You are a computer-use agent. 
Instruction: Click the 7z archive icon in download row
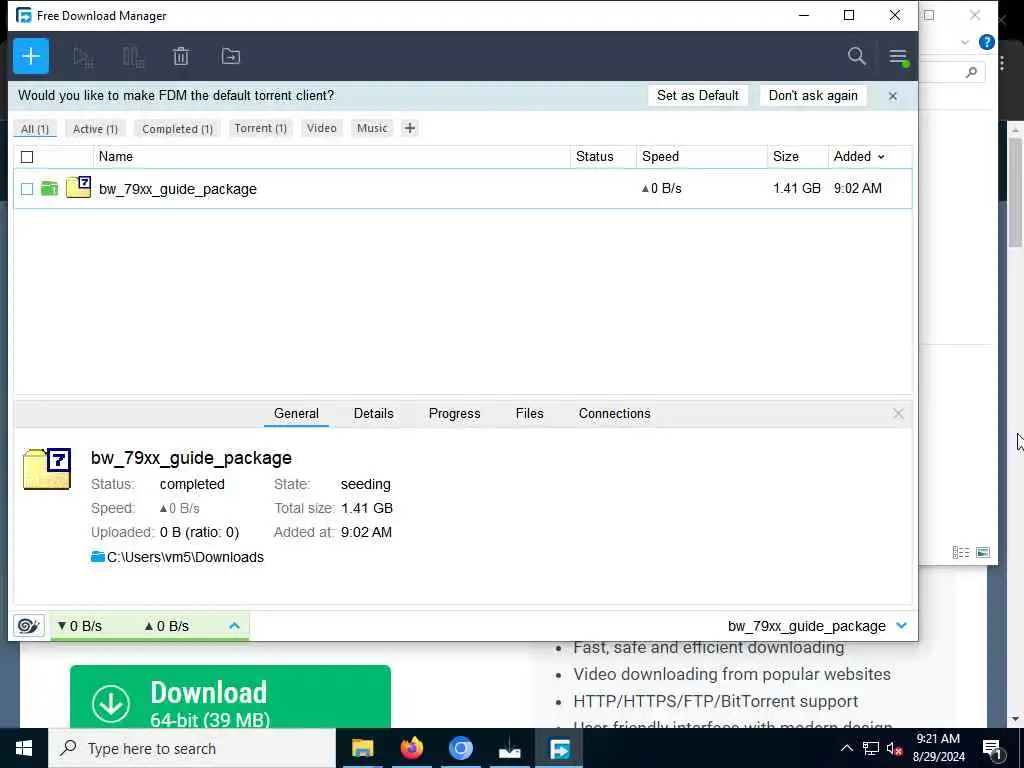[78, 187]
